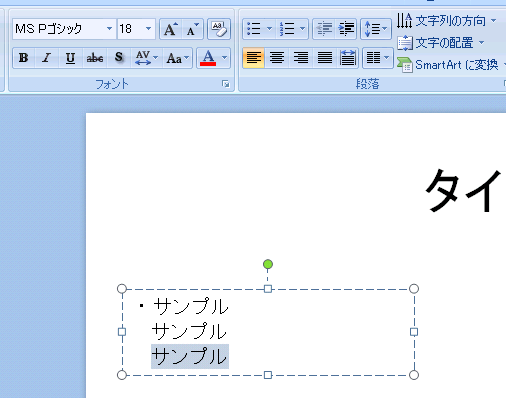Open columns dropdown
Image resolution: width=506 pixels, height=398 pixels.
[377, 58]
